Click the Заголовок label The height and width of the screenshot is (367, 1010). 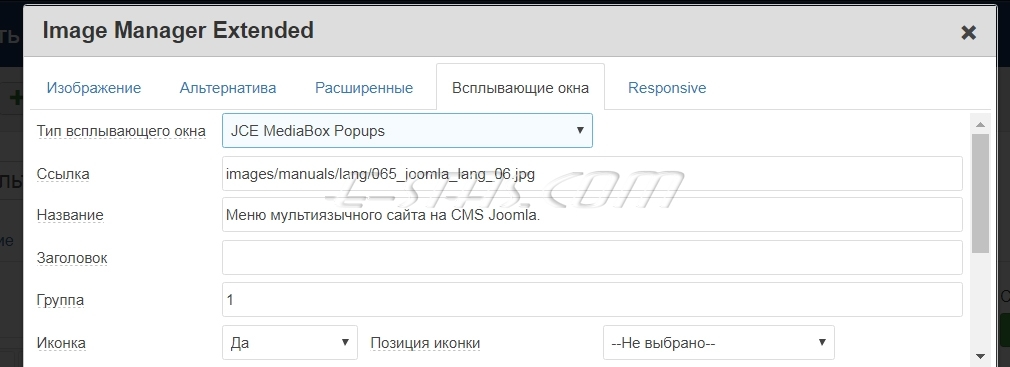[x=72, y=258]
